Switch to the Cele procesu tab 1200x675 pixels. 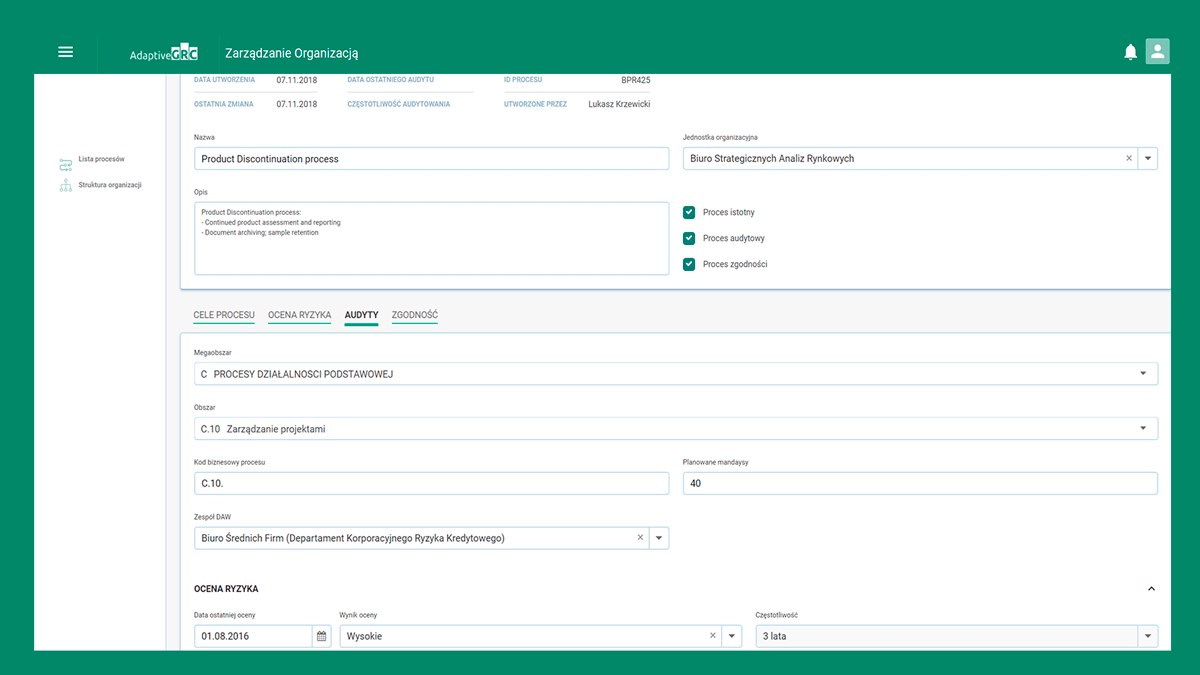tap(224, 315)
